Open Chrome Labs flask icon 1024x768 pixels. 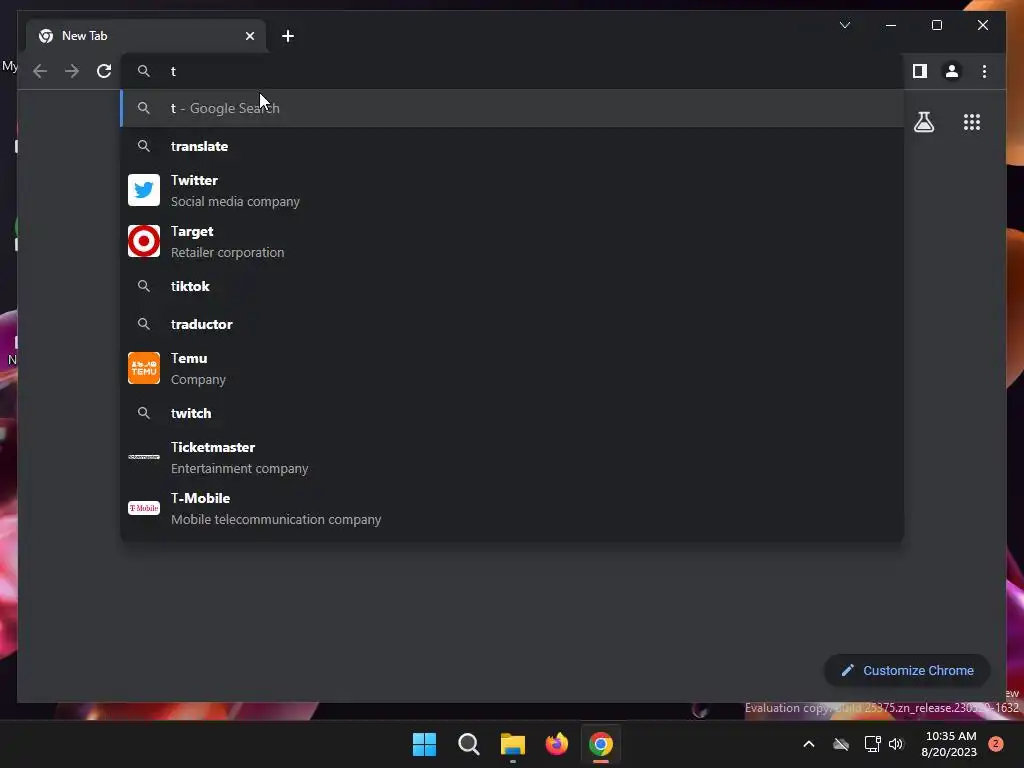(x=923, y=122)
